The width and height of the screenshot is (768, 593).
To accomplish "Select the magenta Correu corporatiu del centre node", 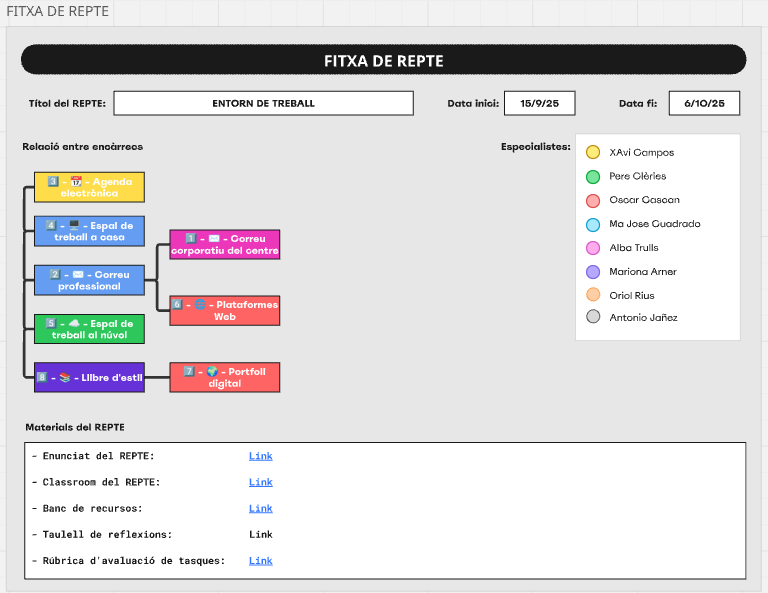I will click(x=224, y=244).
